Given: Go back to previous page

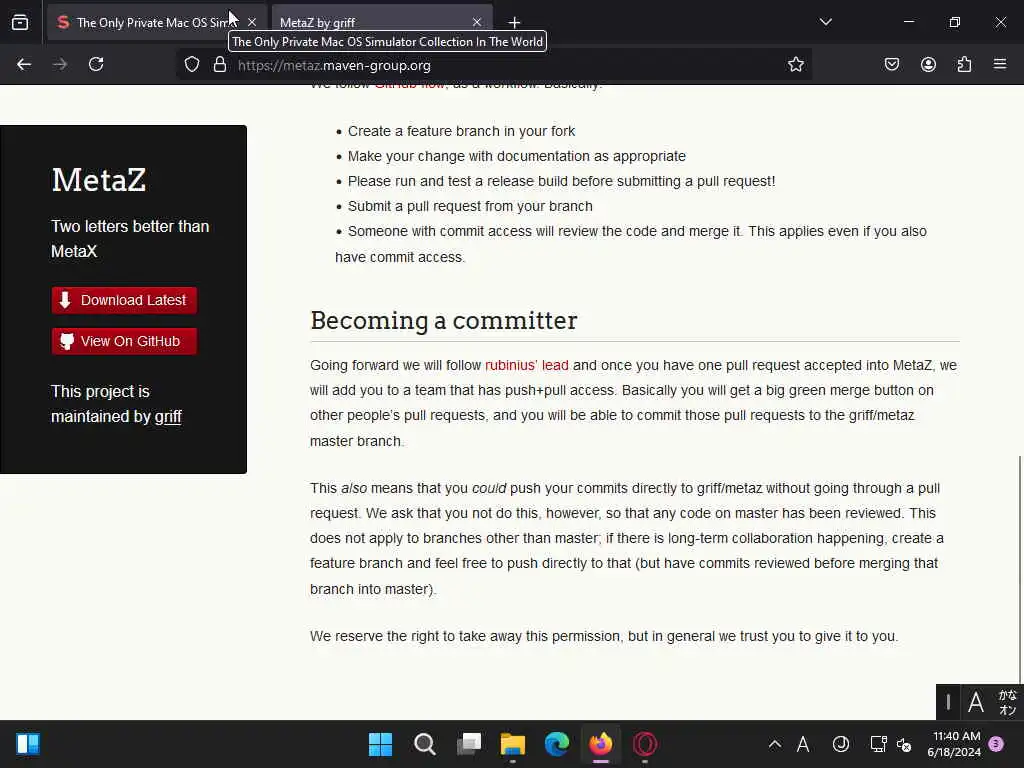Looking at the screenshot, I should [24, 65].
